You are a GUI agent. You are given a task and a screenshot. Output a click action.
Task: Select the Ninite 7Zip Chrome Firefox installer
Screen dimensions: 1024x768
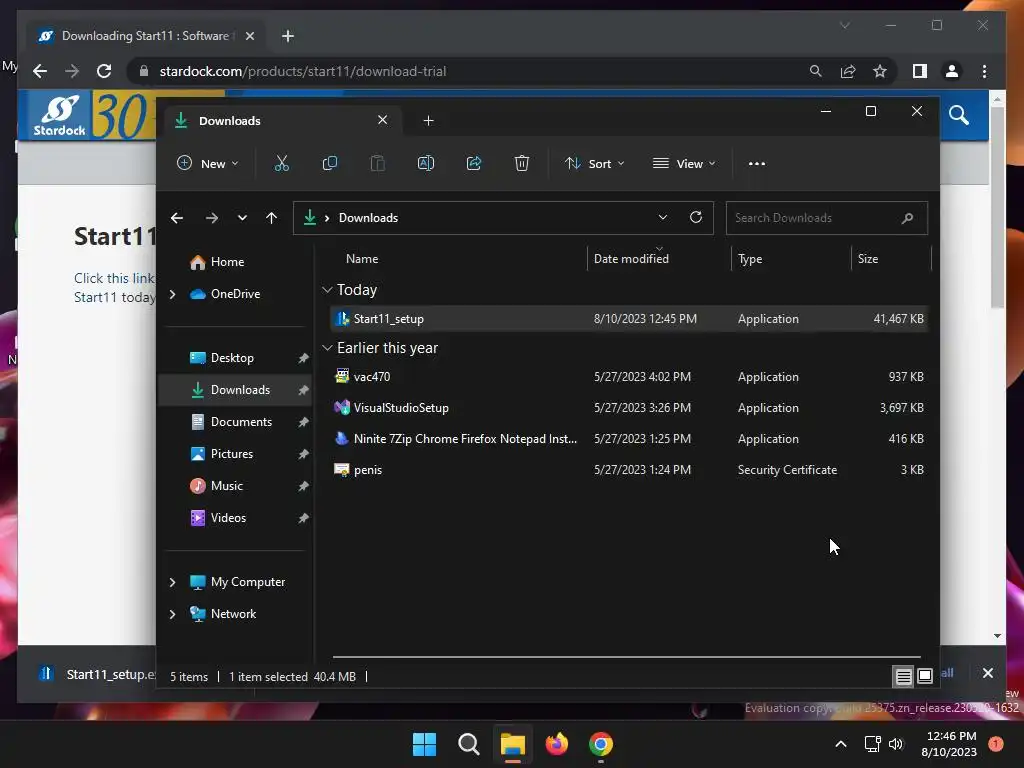[629, 439]
